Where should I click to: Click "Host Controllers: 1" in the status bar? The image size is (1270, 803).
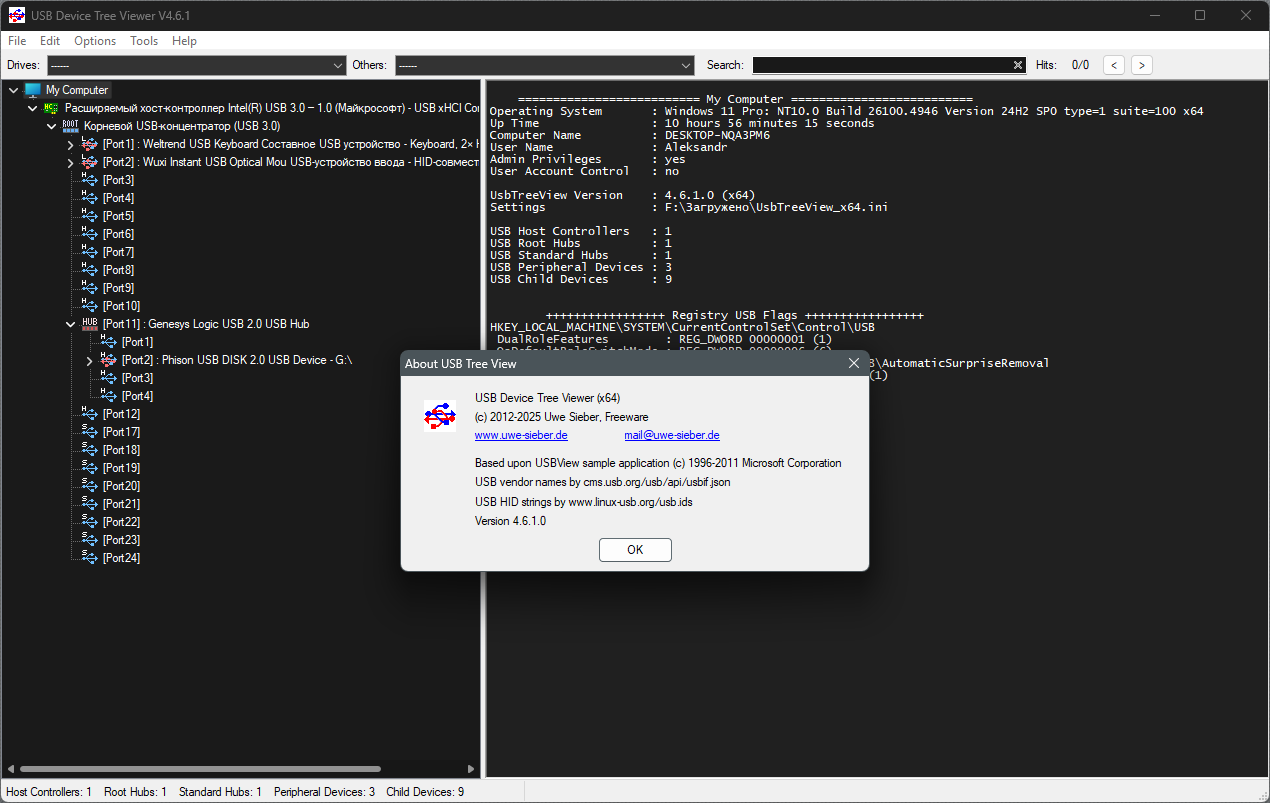click(x=49, y=792)
